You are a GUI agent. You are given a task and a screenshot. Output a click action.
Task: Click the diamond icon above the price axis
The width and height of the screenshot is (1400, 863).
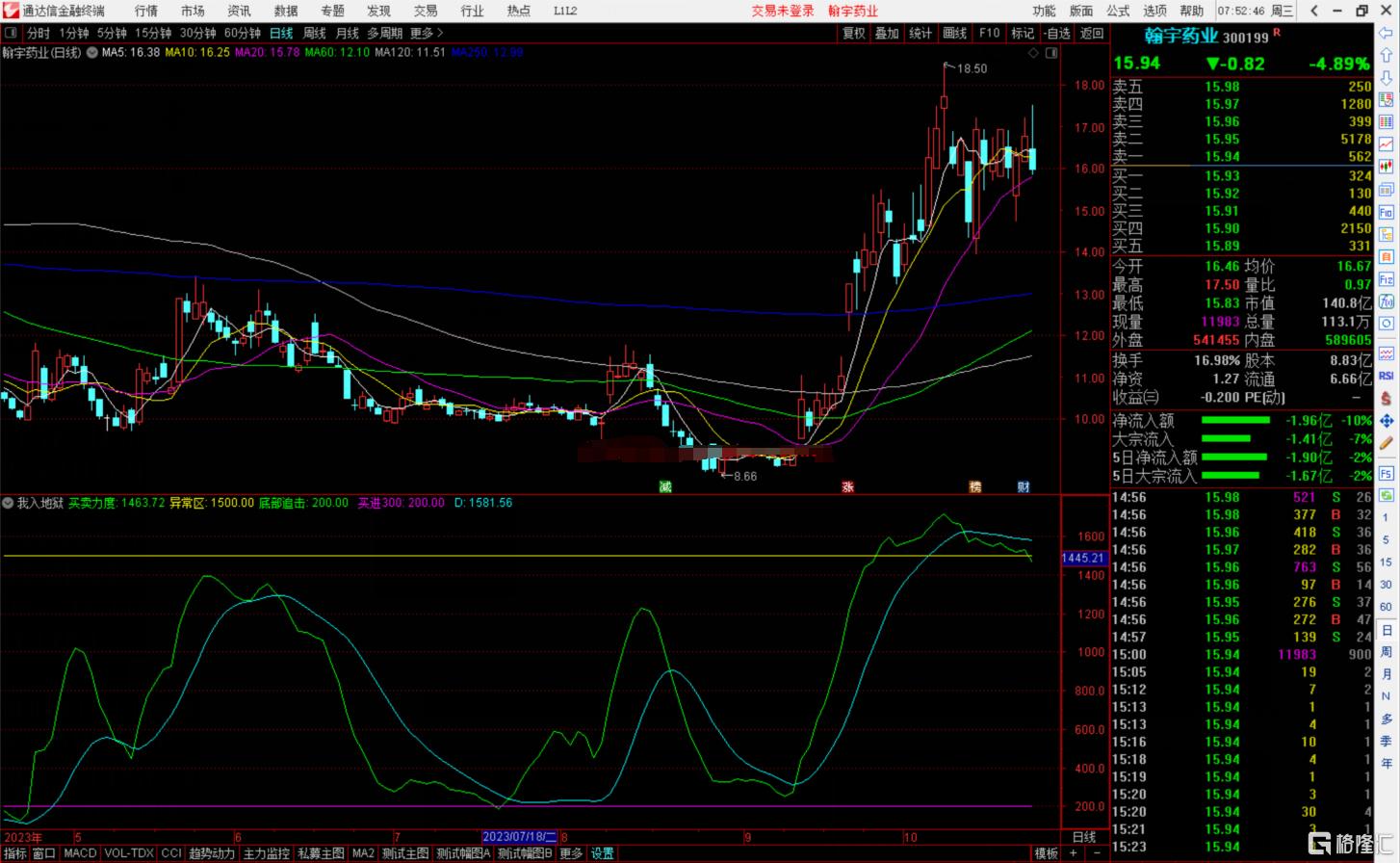1035,52
